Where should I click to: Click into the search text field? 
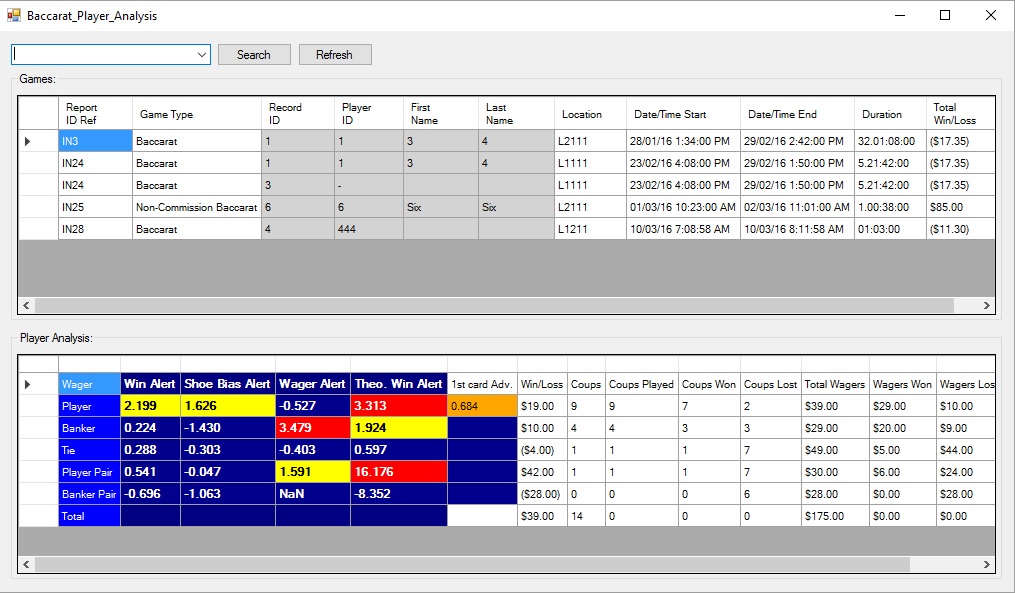pos(102,55)
